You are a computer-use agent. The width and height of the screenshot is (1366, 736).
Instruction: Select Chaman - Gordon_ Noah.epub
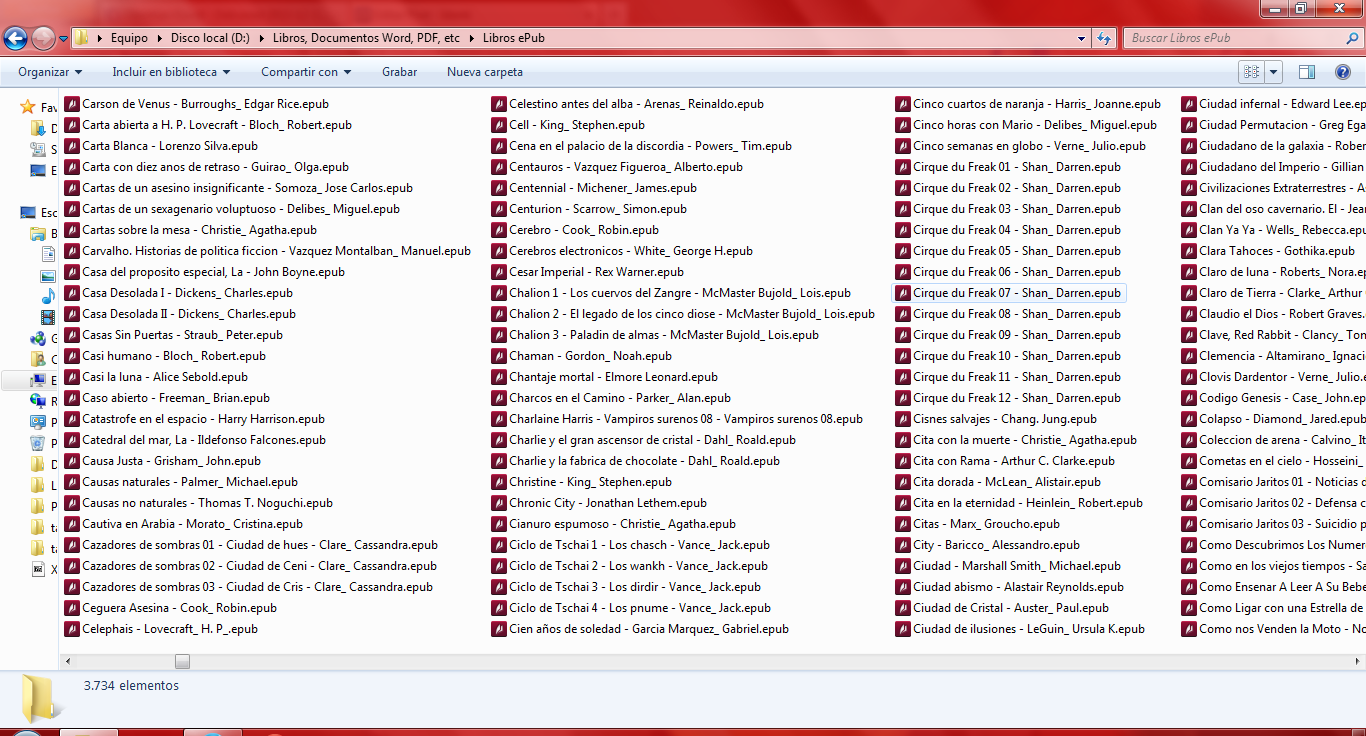(582, 356)
